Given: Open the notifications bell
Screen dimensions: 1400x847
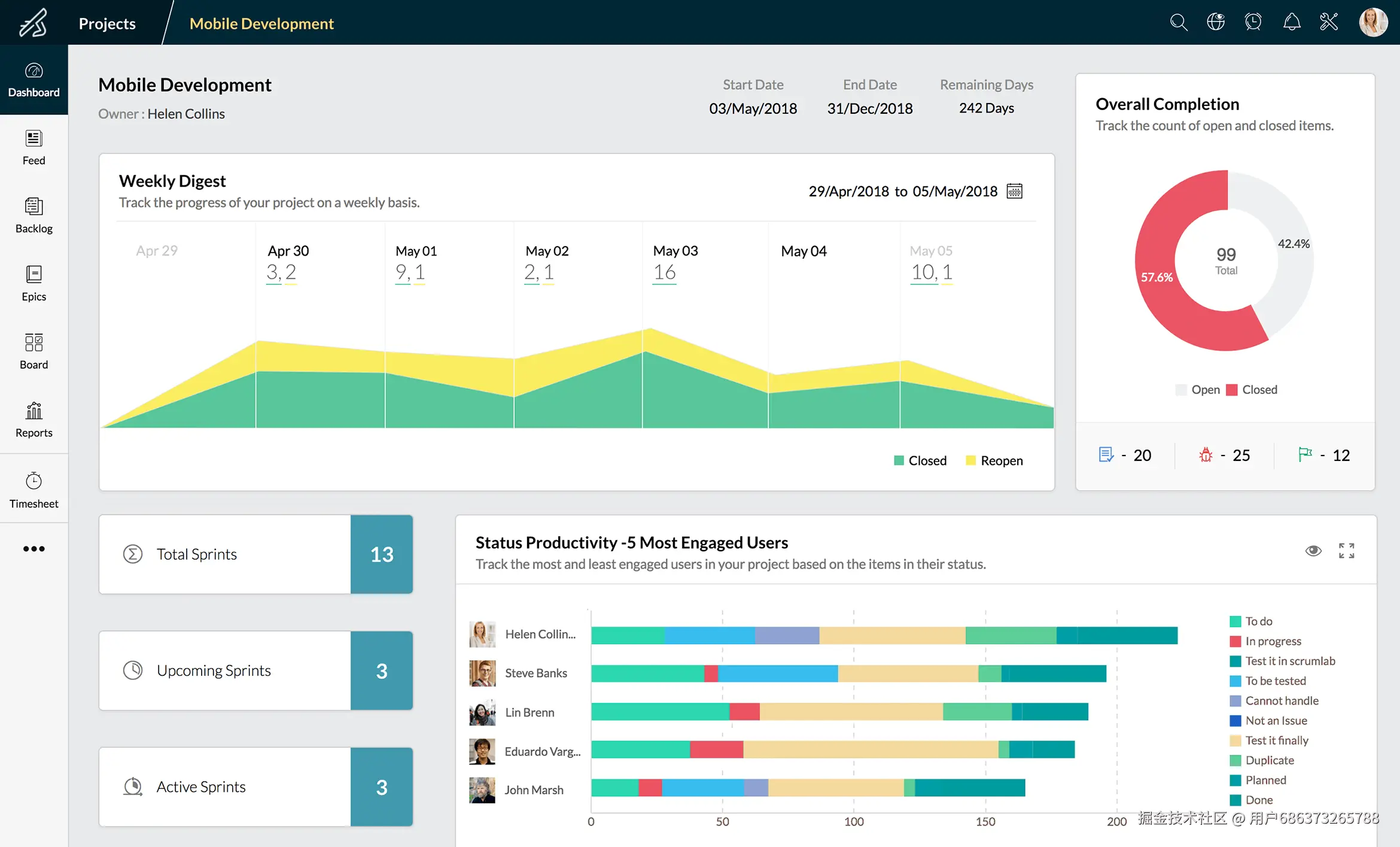Looking at the screenshot, I should (1292, 23).
